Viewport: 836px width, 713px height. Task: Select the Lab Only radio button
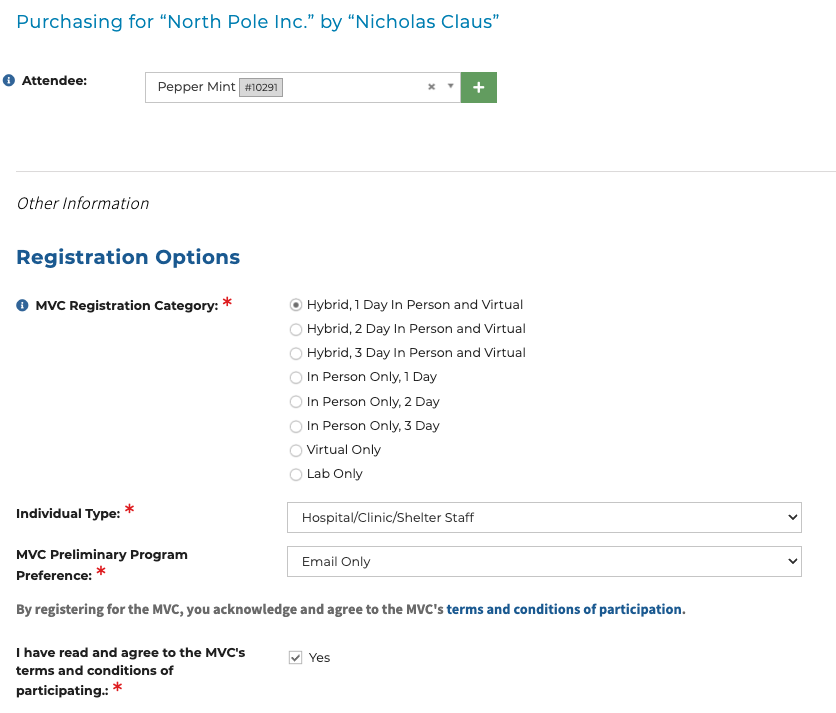(x=295, y=474)
